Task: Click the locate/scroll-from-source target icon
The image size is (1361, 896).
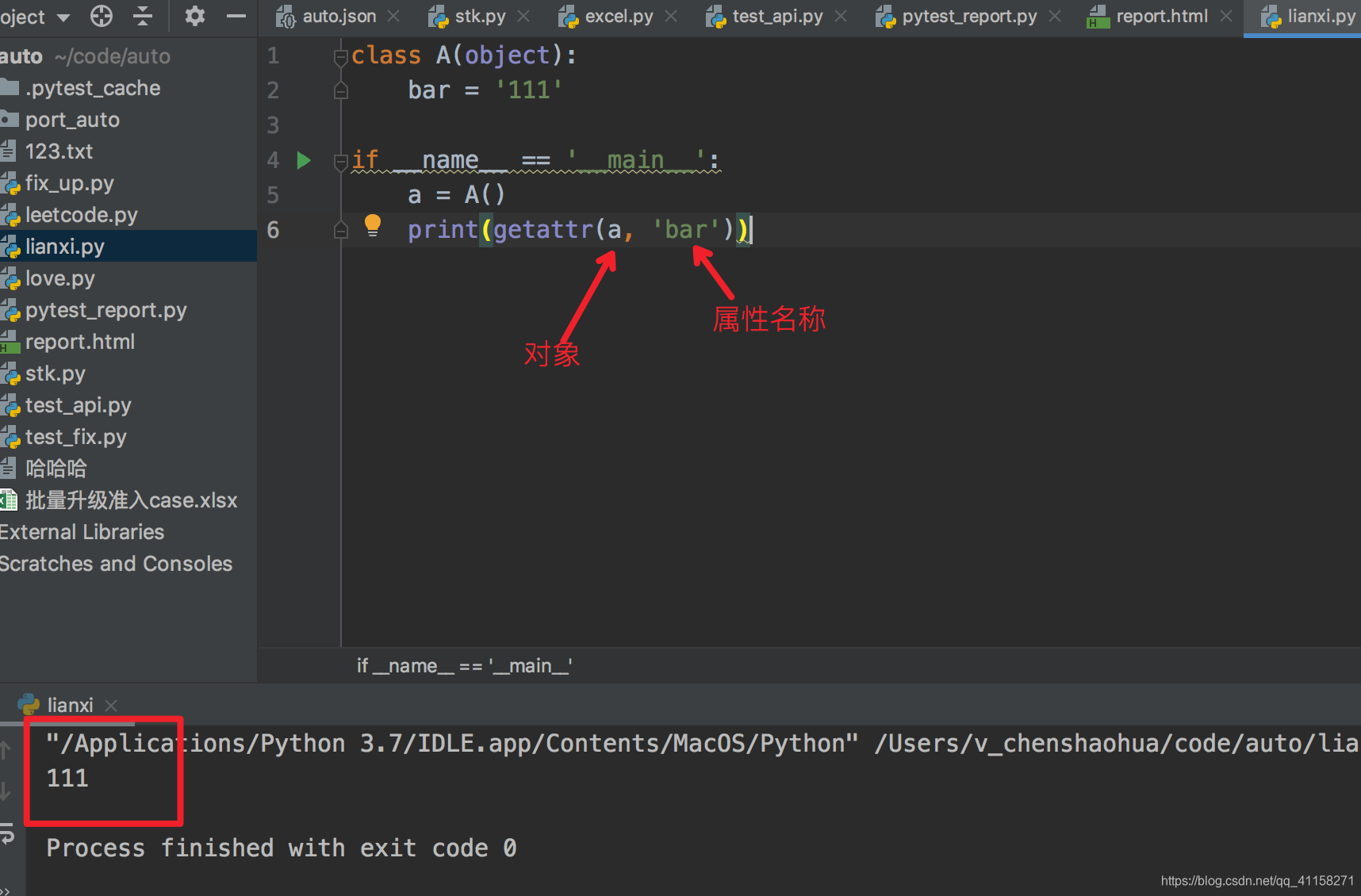Action: point(102,16)
